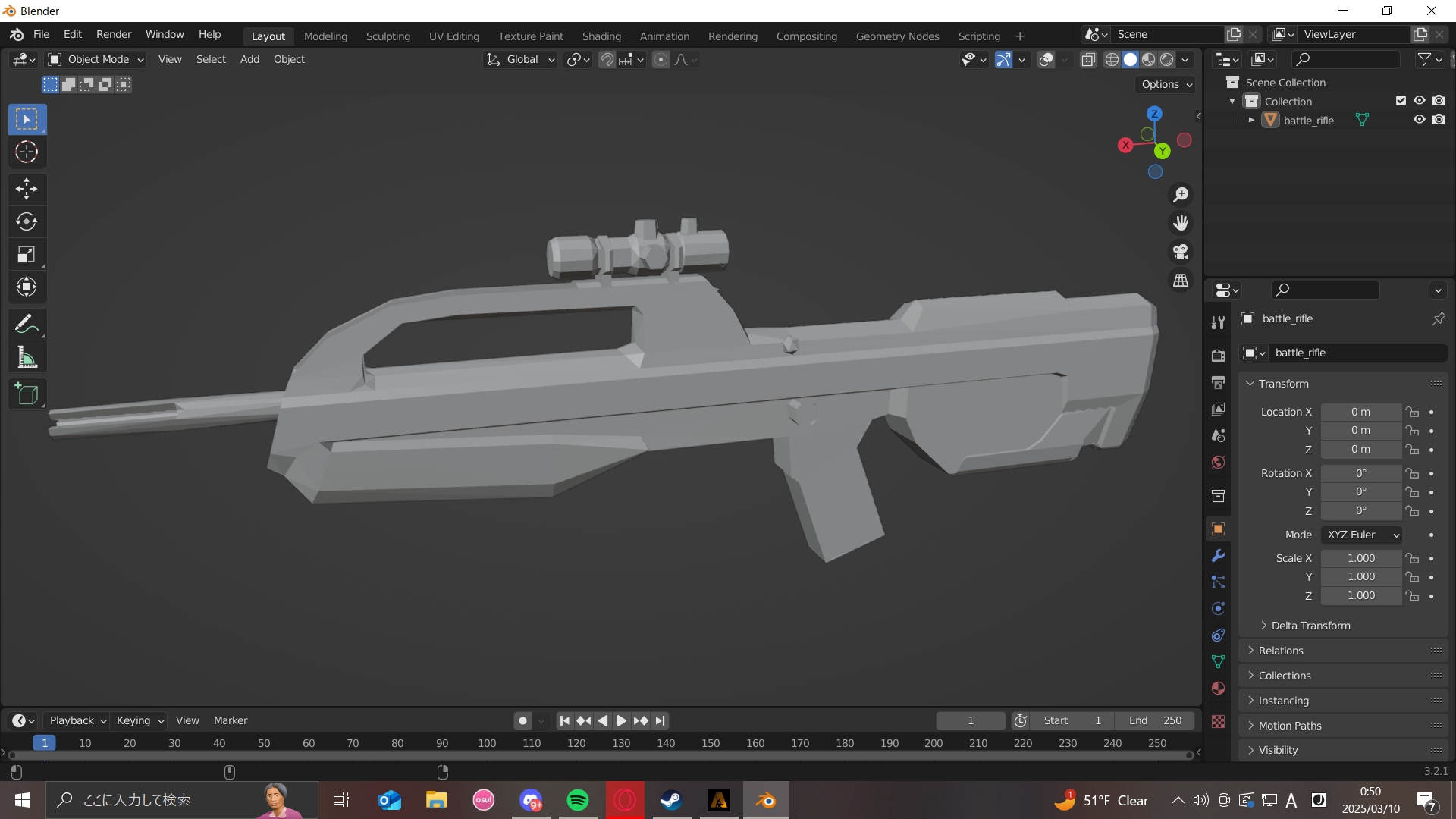This screenshot has width=1456, height=819.
Task: Expand the Delta Transform panel
Action: [x=1310, y=626]
